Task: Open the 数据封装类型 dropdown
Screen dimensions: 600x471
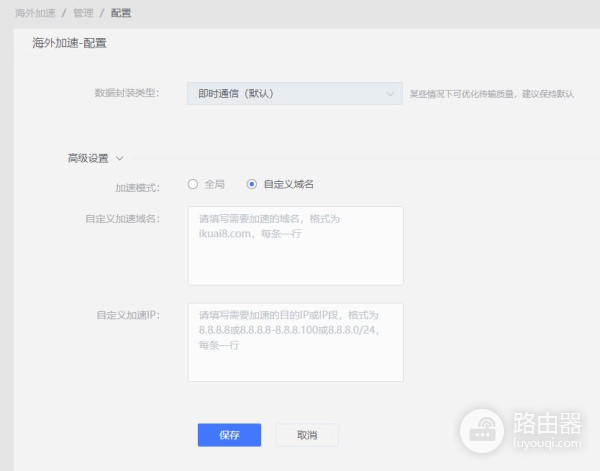Action: point(295,93)
